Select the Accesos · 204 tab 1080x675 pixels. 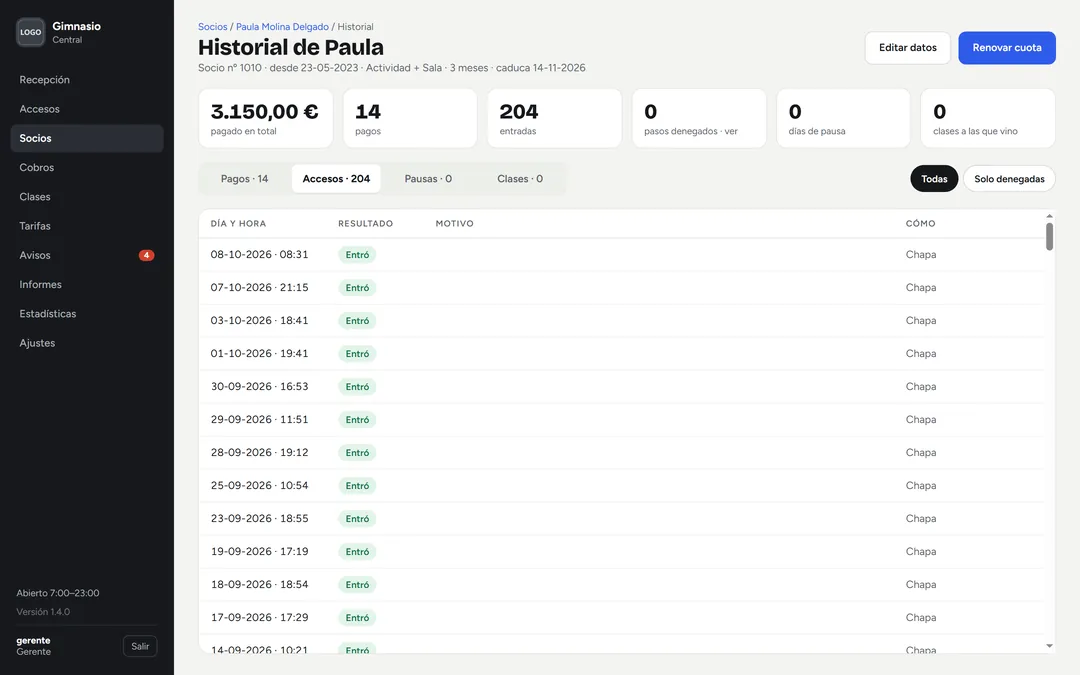point(336,179)
